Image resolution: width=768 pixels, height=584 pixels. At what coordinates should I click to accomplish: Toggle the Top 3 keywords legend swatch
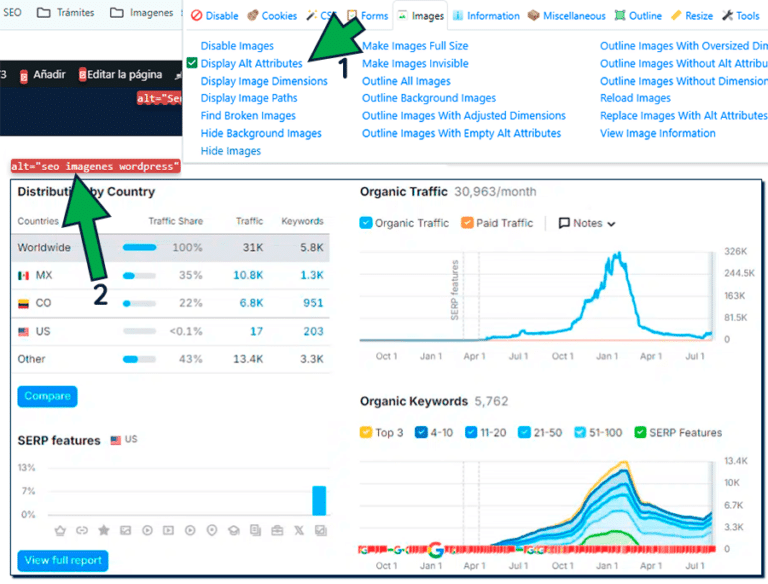point(366,433)
